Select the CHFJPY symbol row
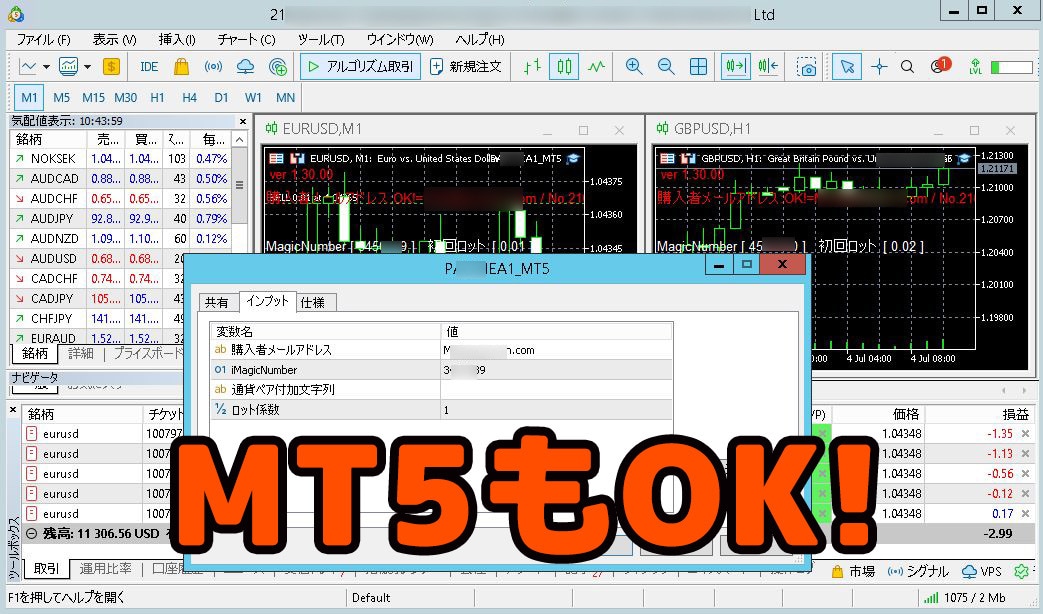The width and height of the screenshot is (1043, 614). tap(120, 319)
